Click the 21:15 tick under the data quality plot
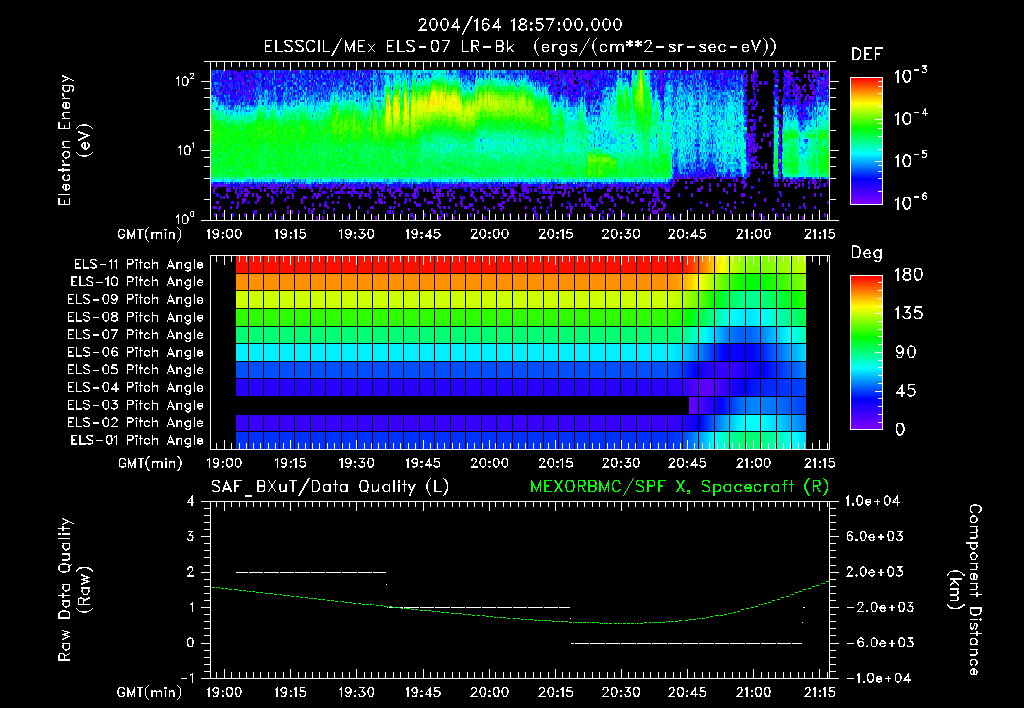Image resolution: width=1024 pixels, height=708 pixels. pyautogui.click(x=819, y=692)
